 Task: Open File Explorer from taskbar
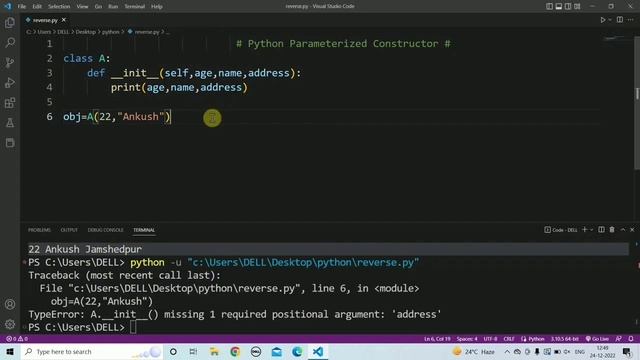pyautogui.click(x=214, y=351)
